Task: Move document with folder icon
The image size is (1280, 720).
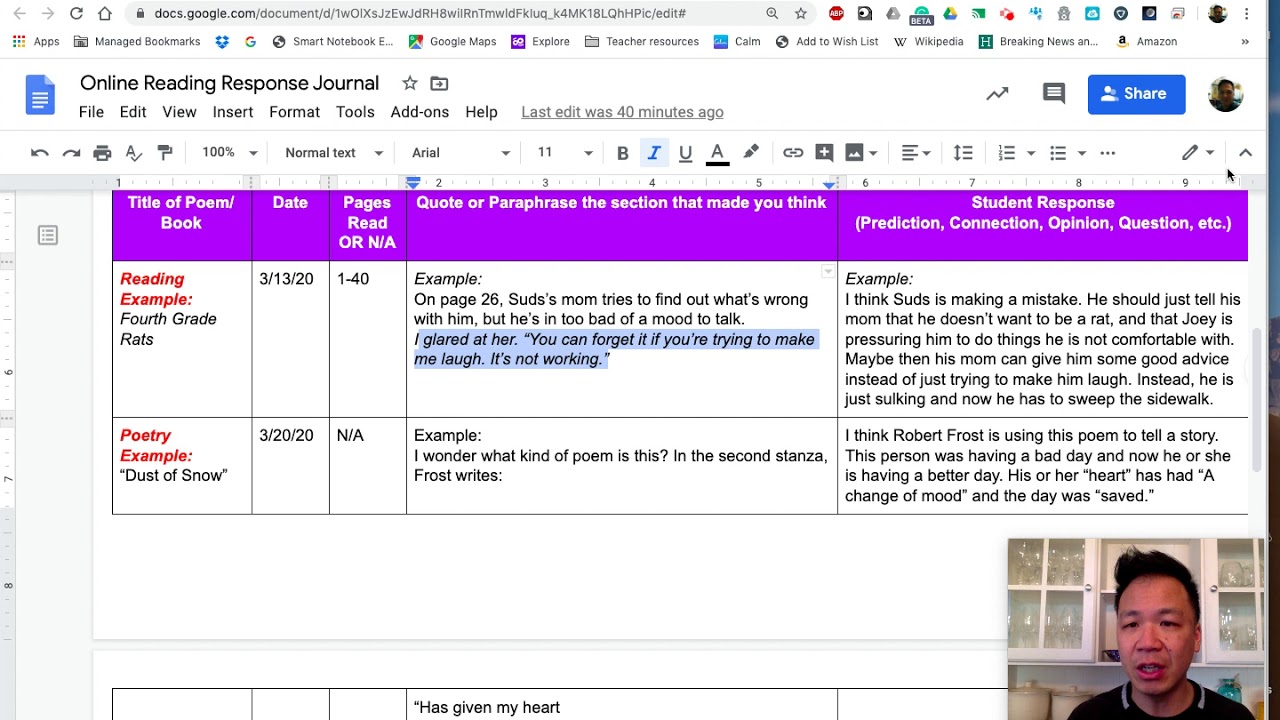Action: click(x=439, y=83)
